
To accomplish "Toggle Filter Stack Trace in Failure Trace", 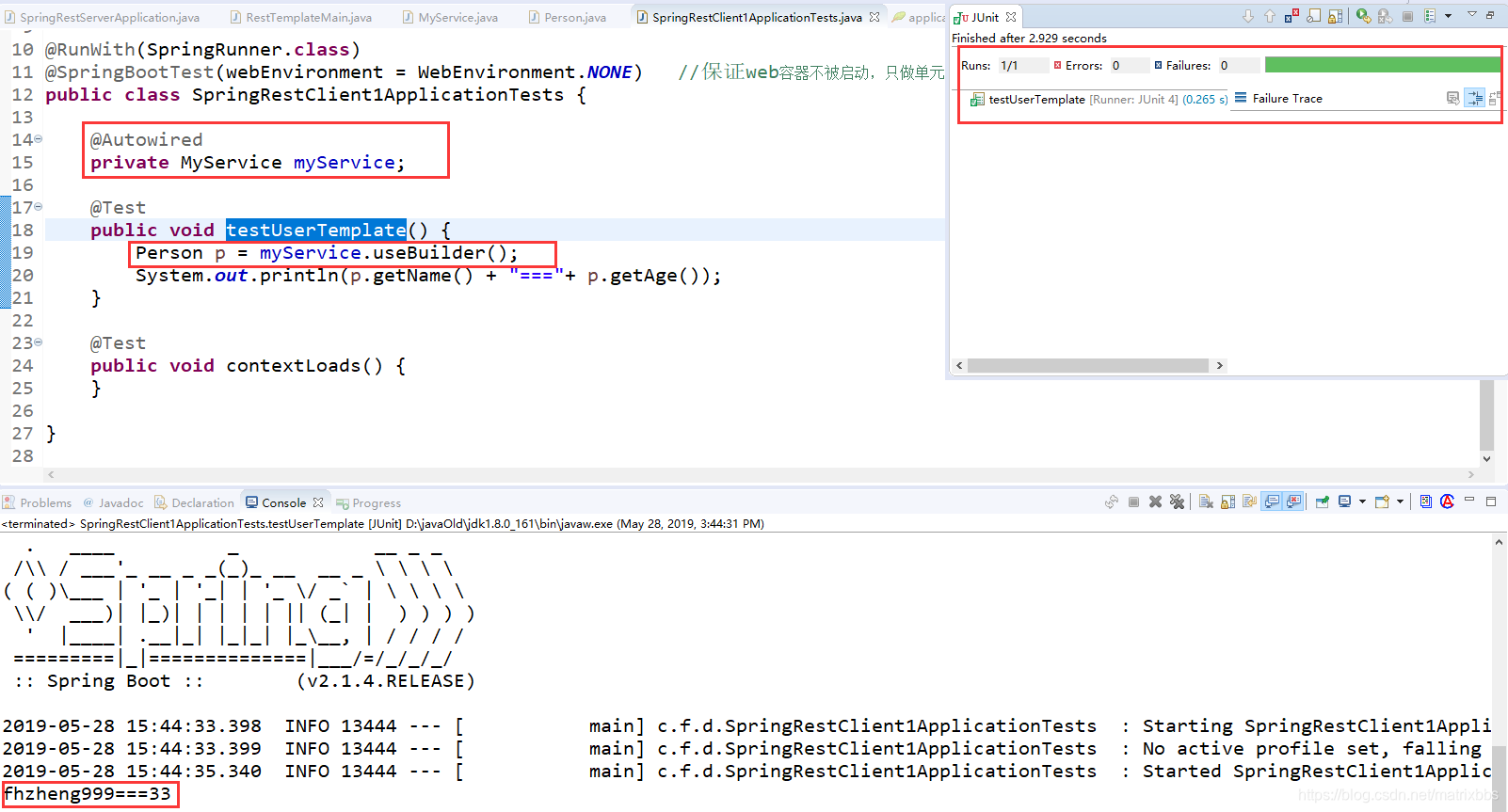I will [x=1474, y=98].
